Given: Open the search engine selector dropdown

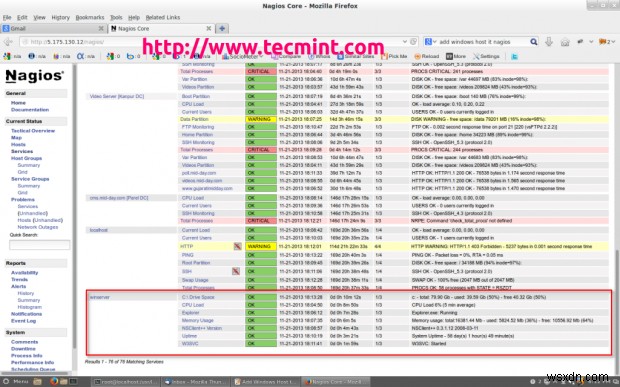Looking at the screenshot, I should click(430, 42).
